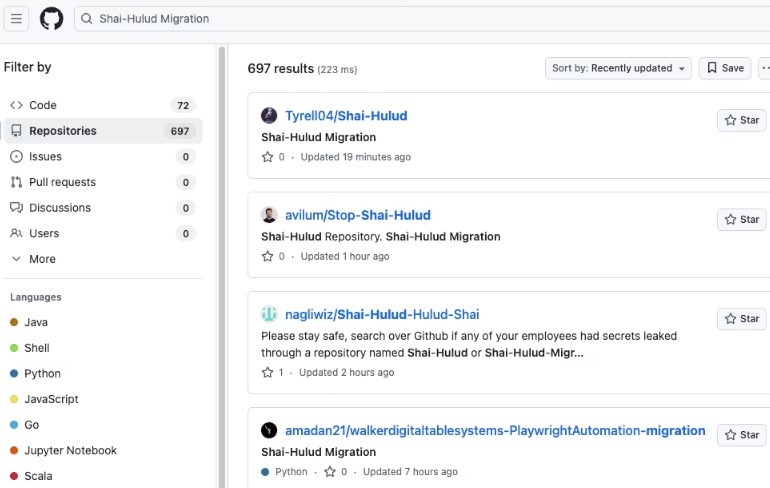This screenshot has width=770, height=488.
Task: Open the nagliwiz/Shai-Hulud-Hulud-Shai repository
Action: point(382,314)
